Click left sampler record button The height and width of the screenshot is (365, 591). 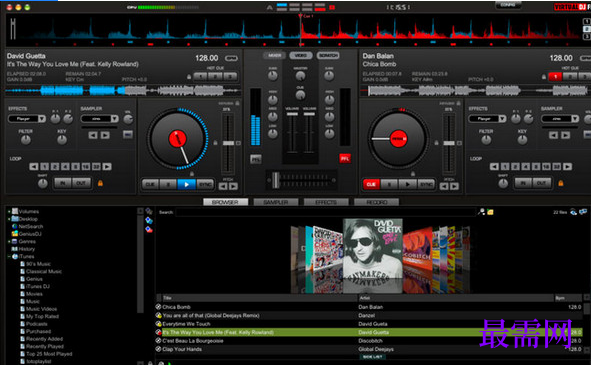[128, 134]
